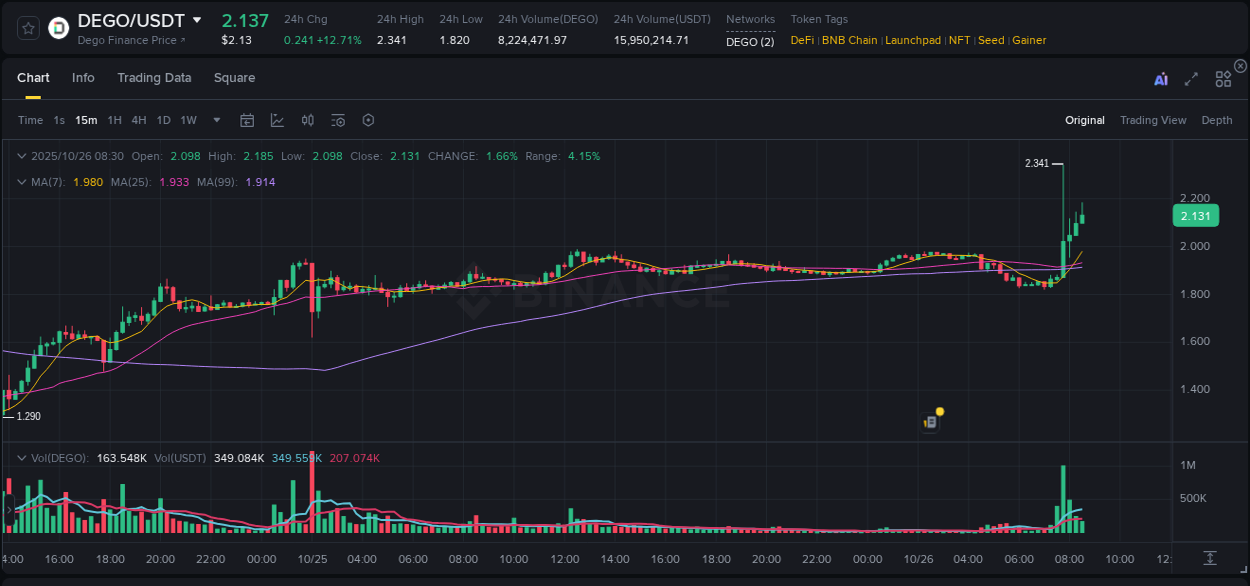Switch to the Trading Data tab
The image size is (1250, 586).
(154, 77)
